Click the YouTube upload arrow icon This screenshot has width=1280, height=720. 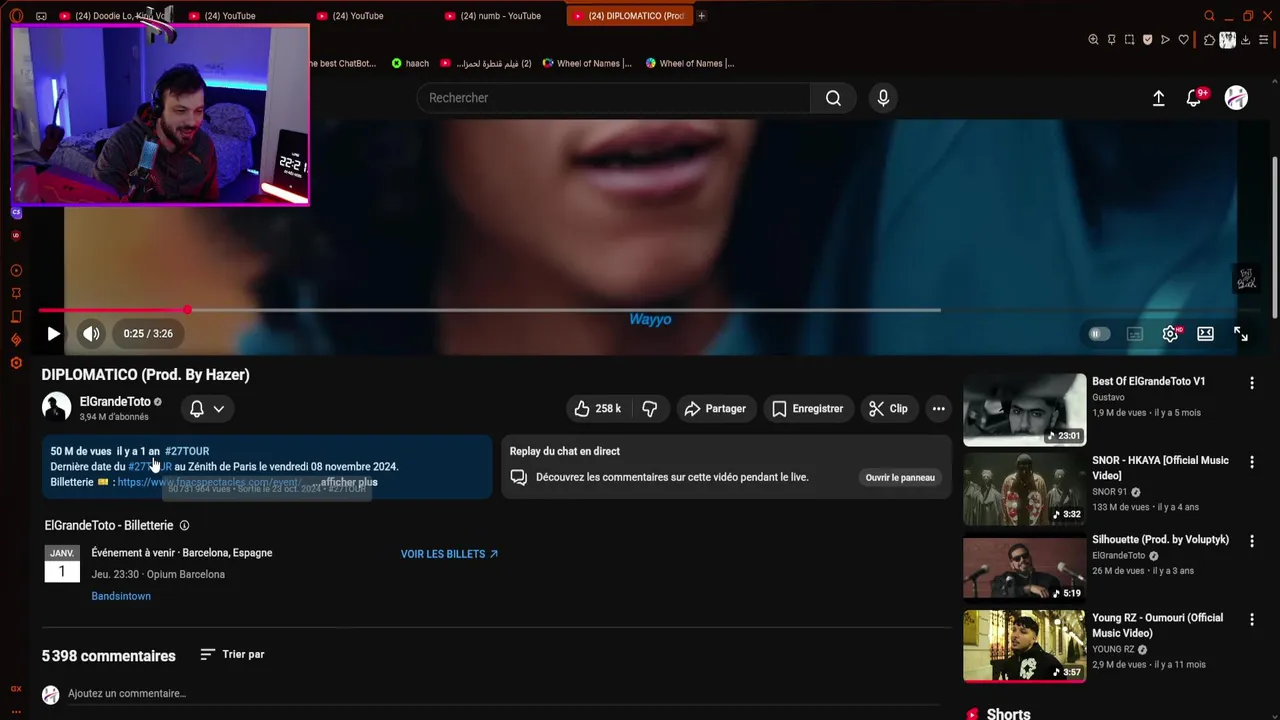[x=1158, y=98]
